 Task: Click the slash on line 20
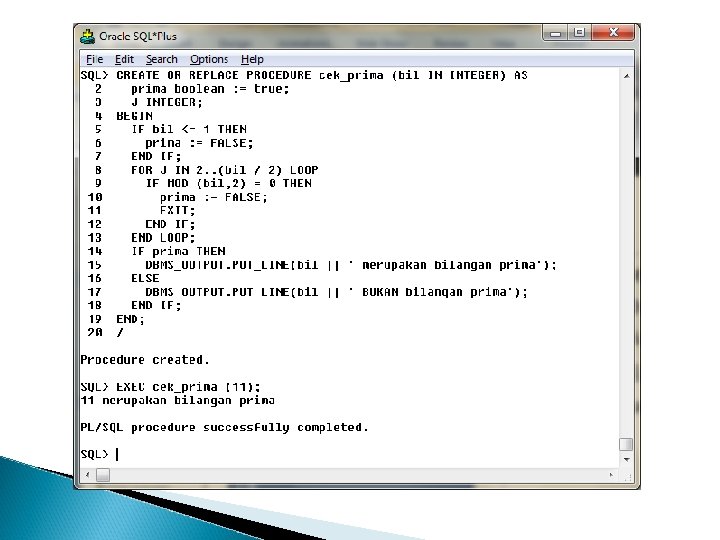[x=120, y=332]
